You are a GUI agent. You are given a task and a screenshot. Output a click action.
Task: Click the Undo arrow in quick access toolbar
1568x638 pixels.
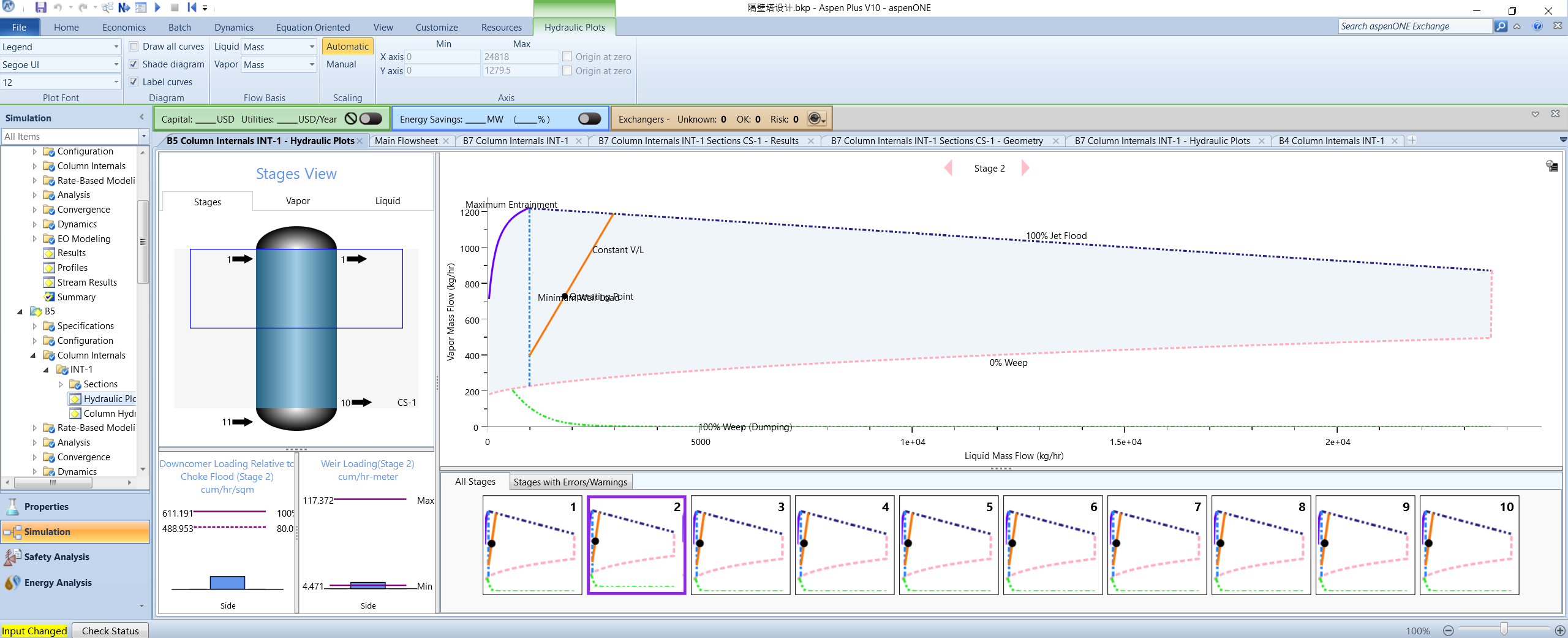tap(58, 7)
